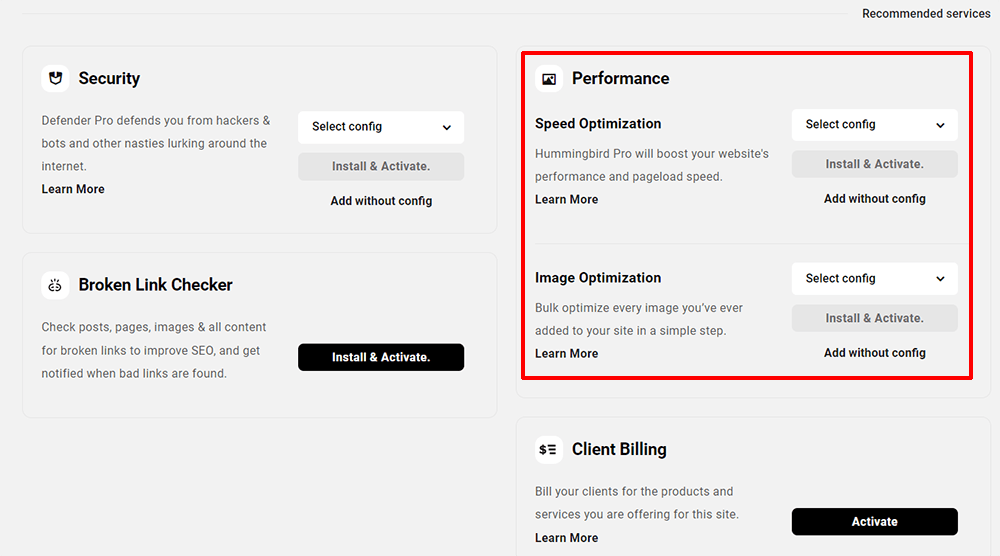Open Learn More under Speed Optimization
Screen dimensions: 1000x556
click(566, 200)
